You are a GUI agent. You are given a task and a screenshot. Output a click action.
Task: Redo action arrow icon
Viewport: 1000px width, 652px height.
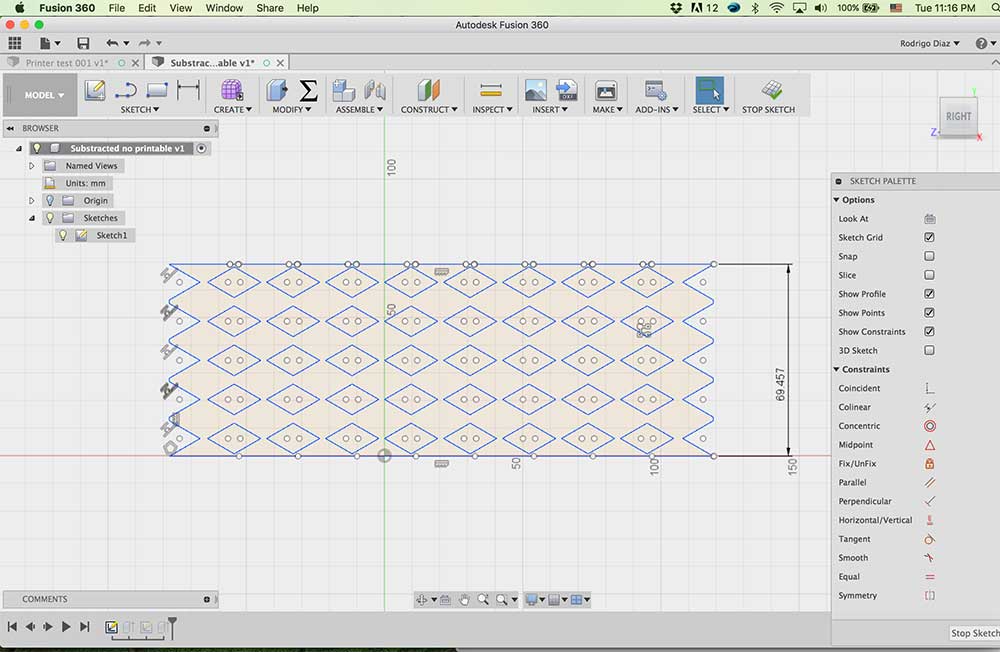click(x=145, y=43)
